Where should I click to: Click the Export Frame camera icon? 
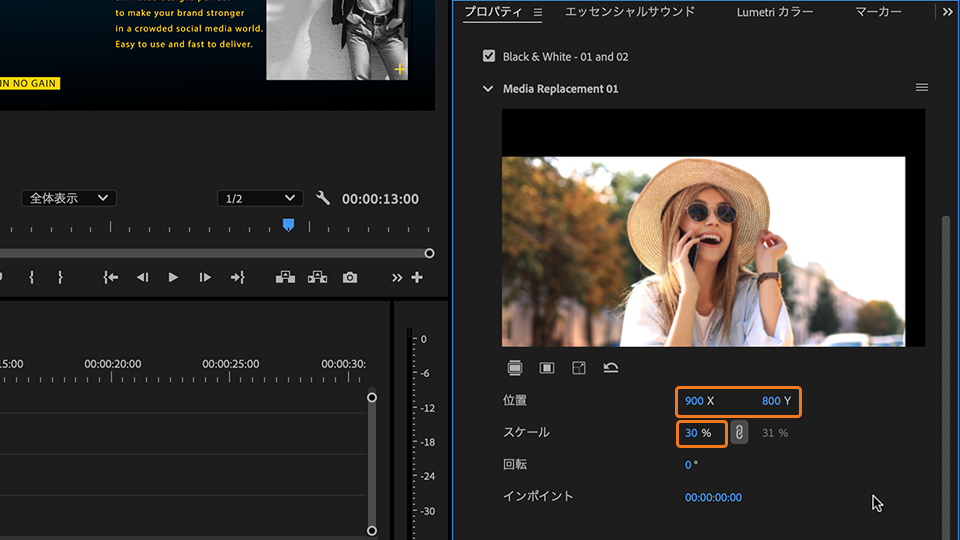(349, 277)
